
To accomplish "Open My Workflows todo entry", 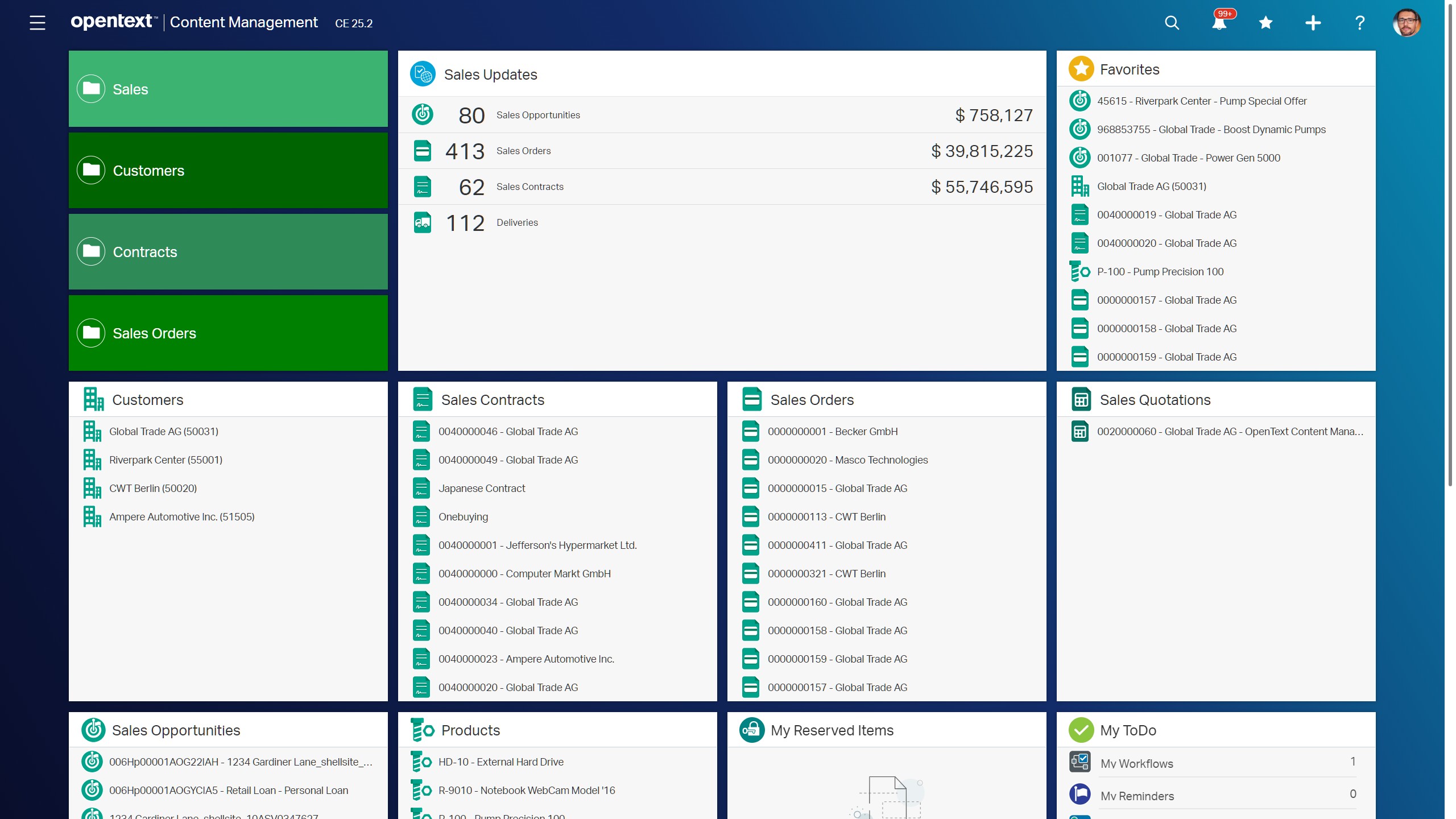I will [1215, 762].
